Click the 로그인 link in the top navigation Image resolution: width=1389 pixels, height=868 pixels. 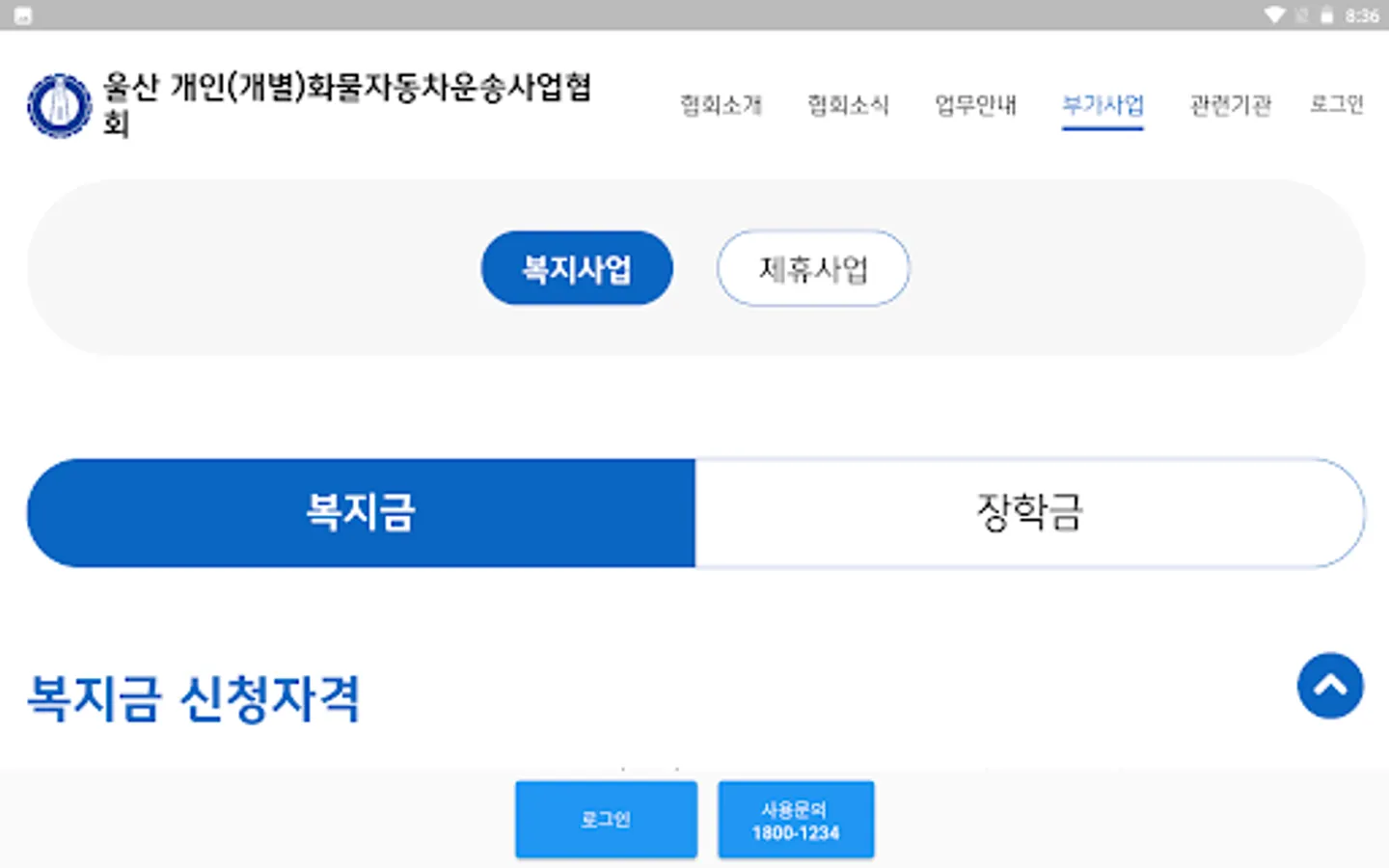pos(1336,104)
